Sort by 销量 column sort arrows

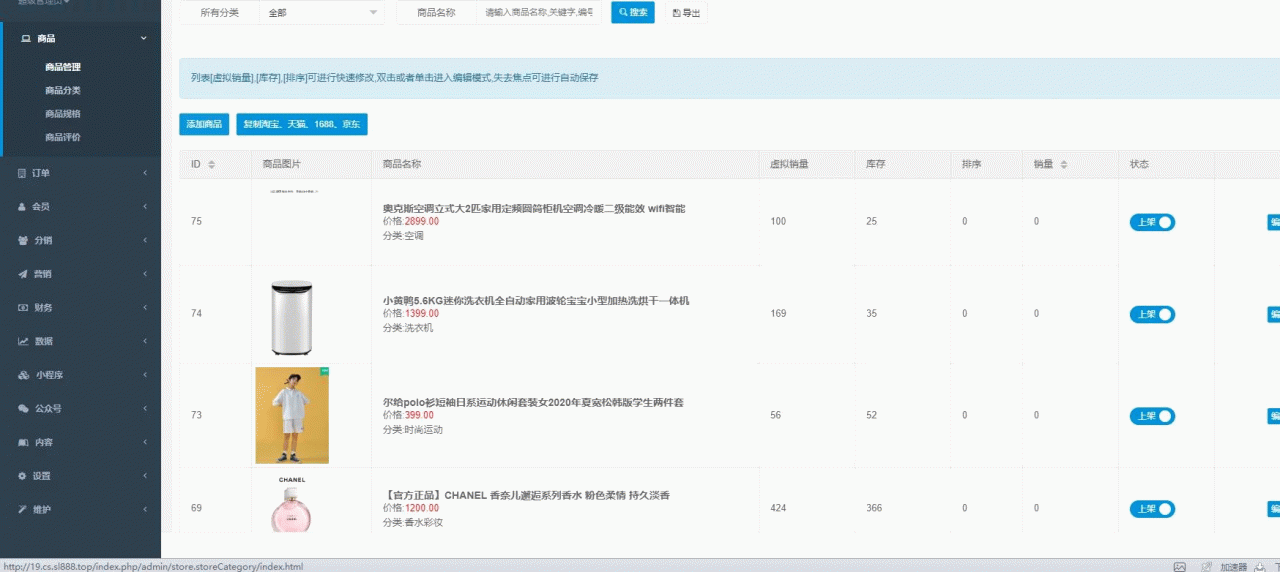point(1063,165)
